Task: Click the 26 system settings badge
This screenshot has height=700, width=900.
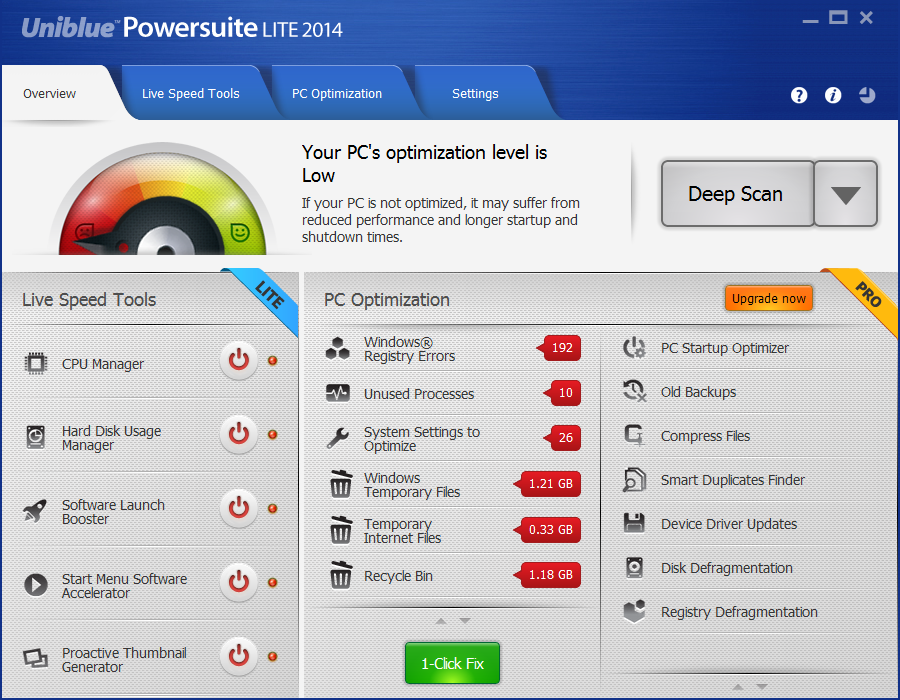Action: [x=562, y=437]
